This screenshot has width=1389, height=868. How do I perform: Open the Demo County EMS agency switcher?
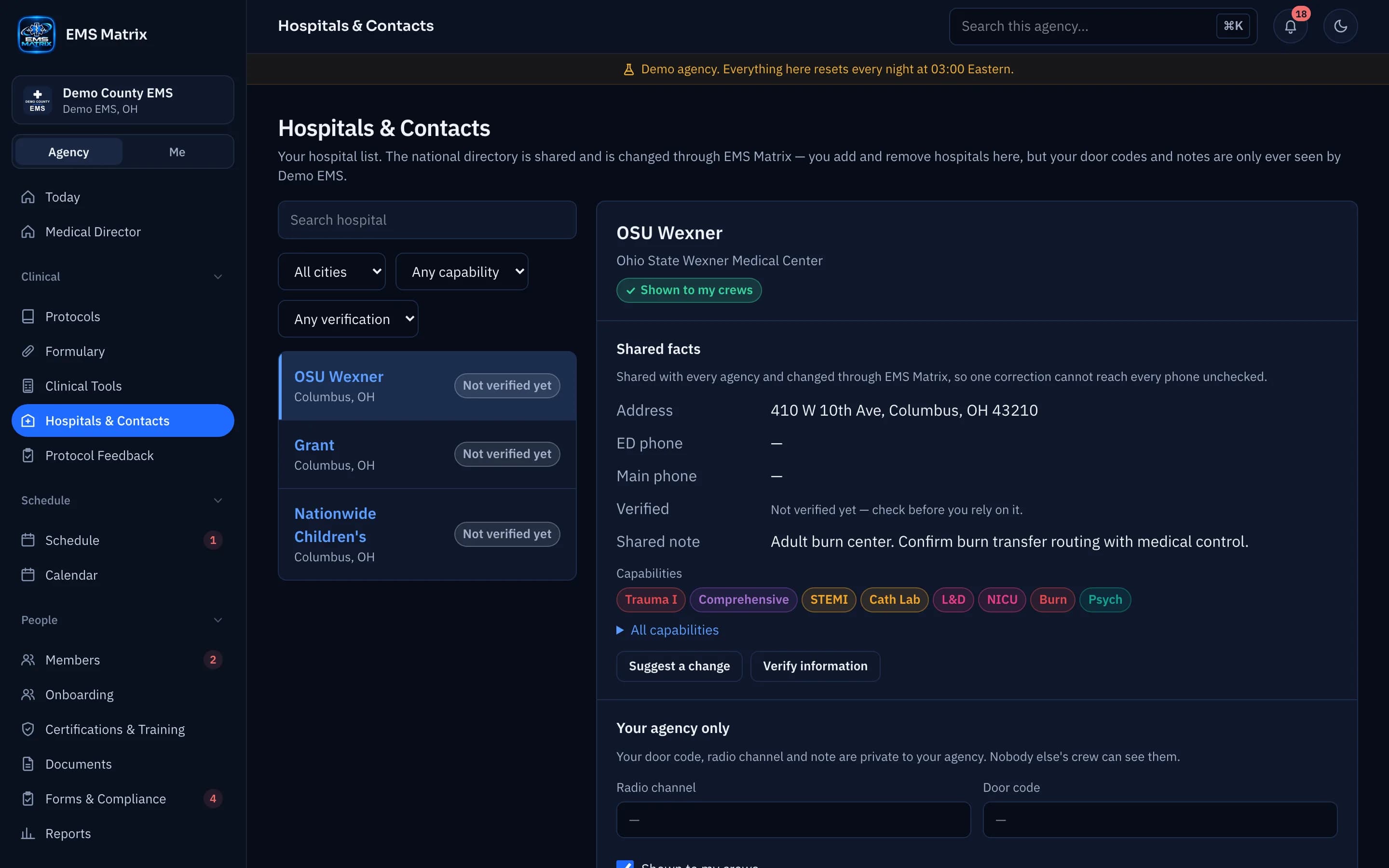tap(123, 100)
